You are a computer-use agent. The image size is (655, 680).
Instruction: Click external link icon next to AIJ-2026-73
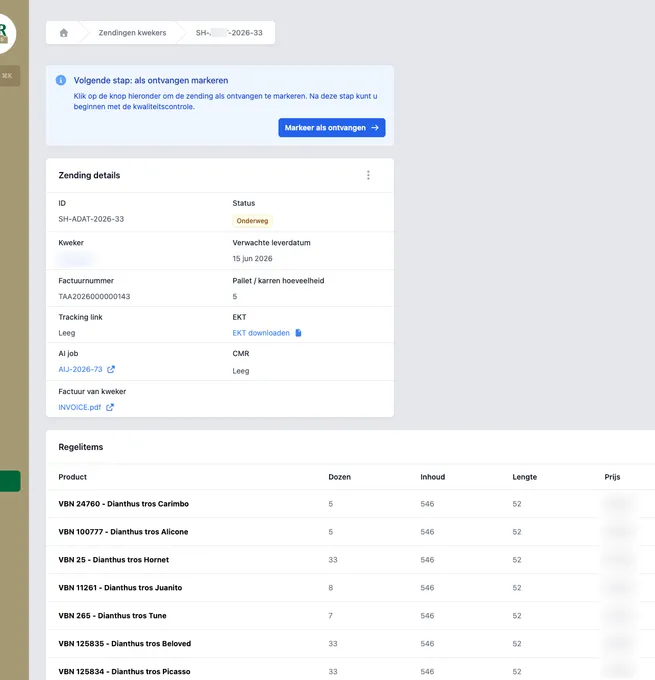point(111,369)
